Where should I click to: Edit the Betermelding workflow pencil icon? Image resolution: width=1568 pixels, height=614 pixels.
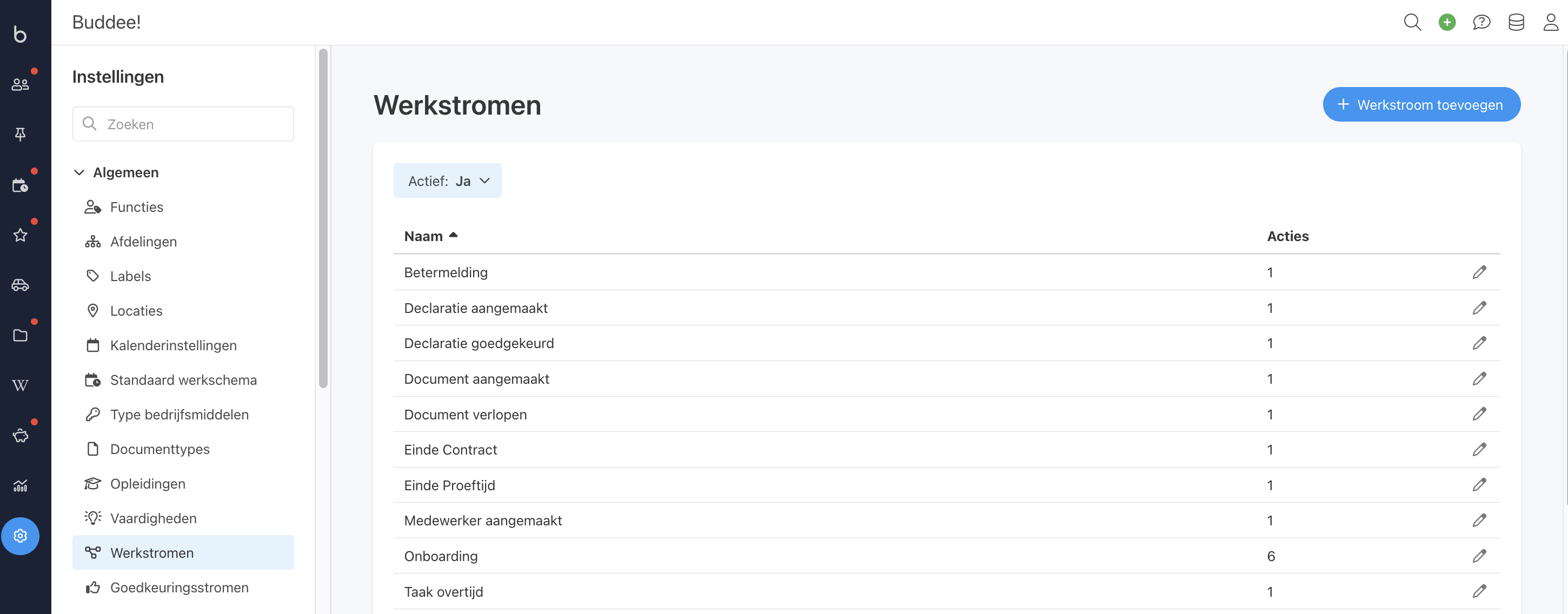click(1479, 272)
